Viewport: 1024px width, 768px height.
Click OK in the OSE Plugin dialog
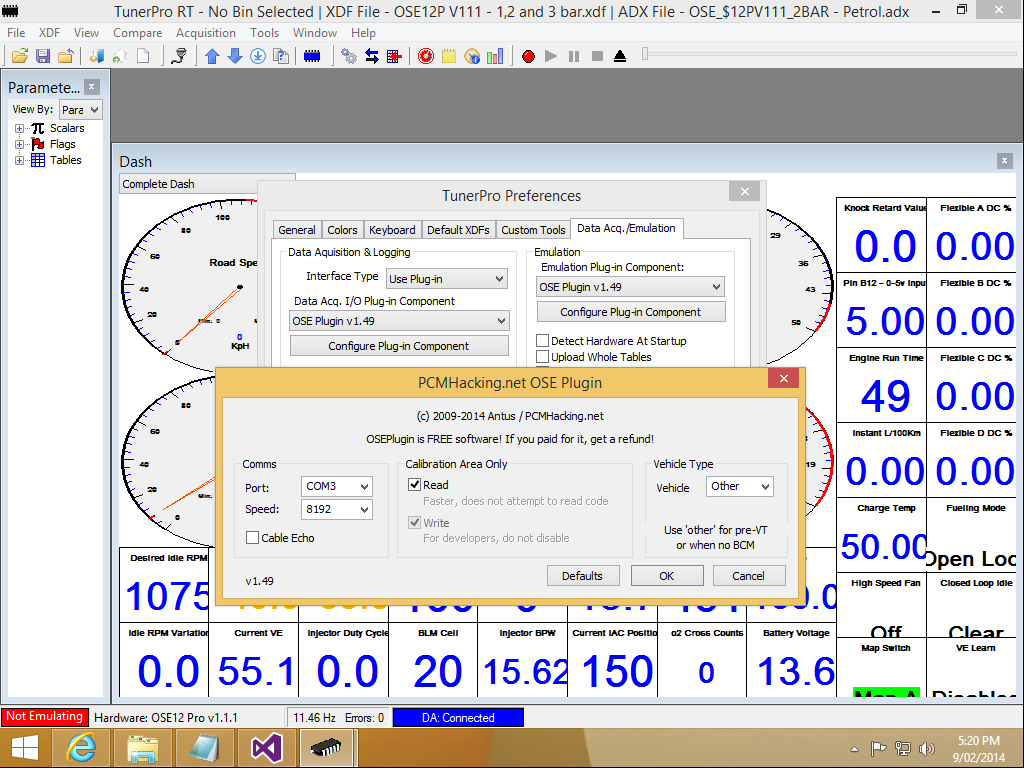[x=667, y=576]
